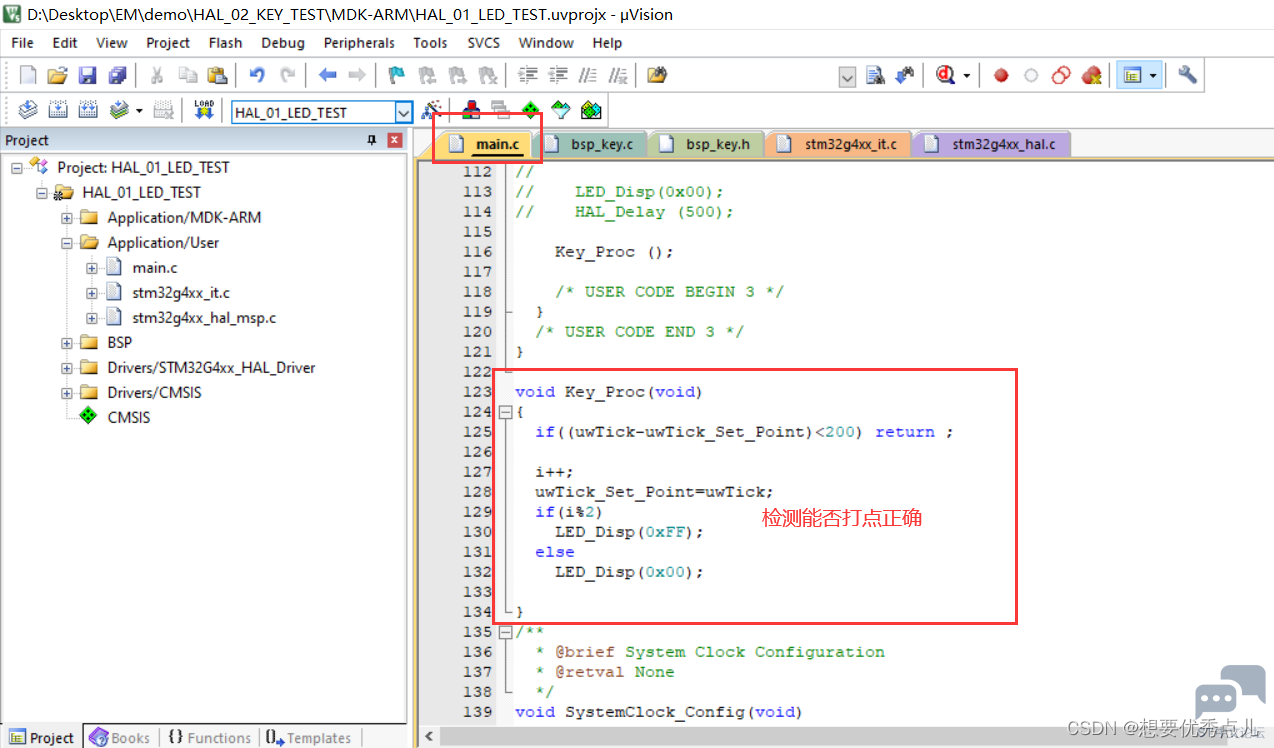Expand the BSP folder in project tree
Viewport: 1274px width, 748px height.
point(67,343)
